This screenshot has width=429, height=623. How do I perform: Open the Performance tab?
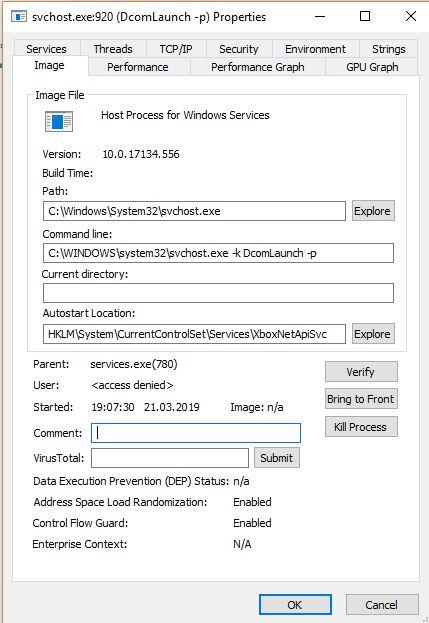coord(138,67)
